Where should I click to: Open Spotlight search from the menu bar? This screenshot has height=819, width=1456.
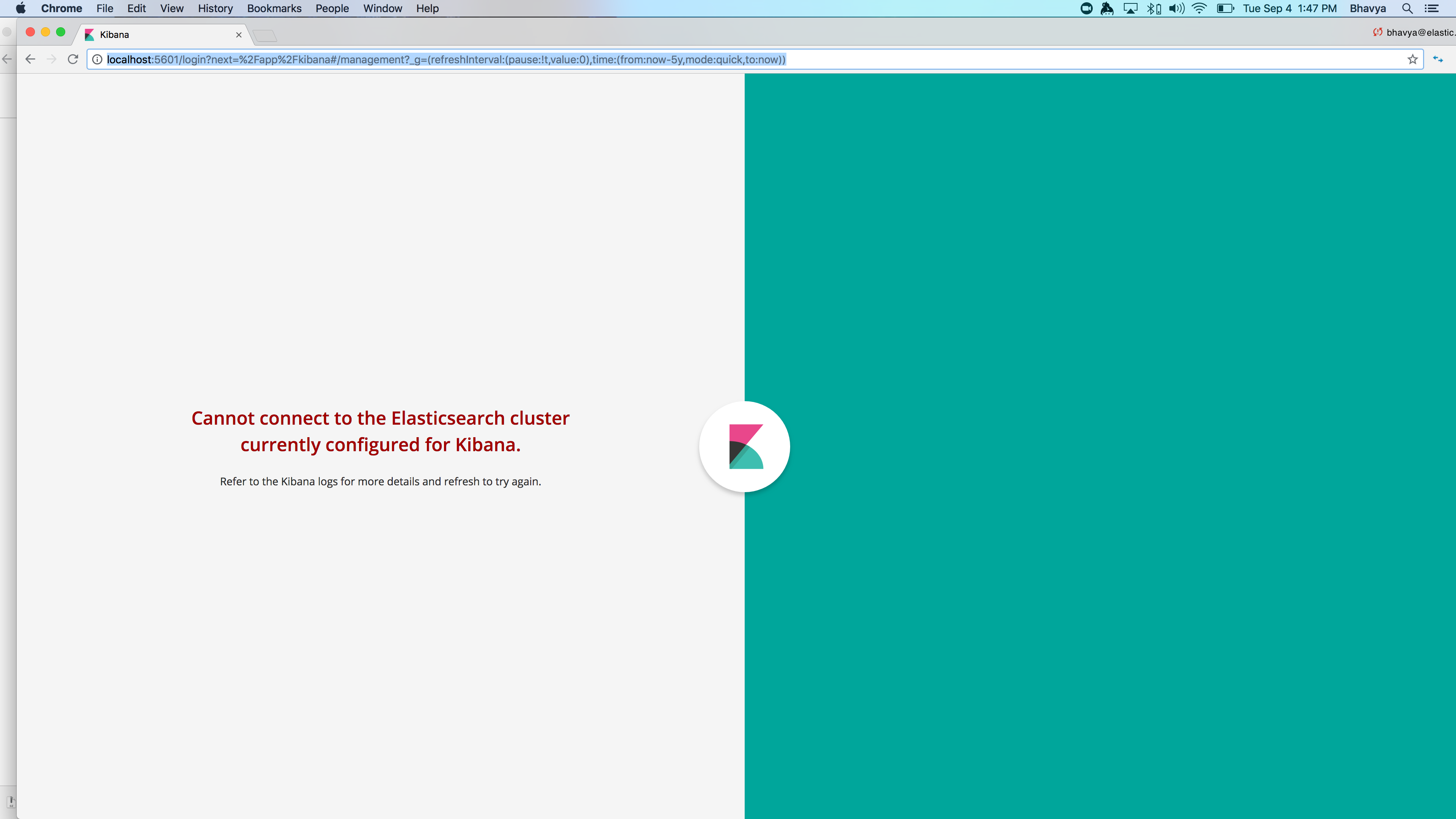(x=1407, y=8)
